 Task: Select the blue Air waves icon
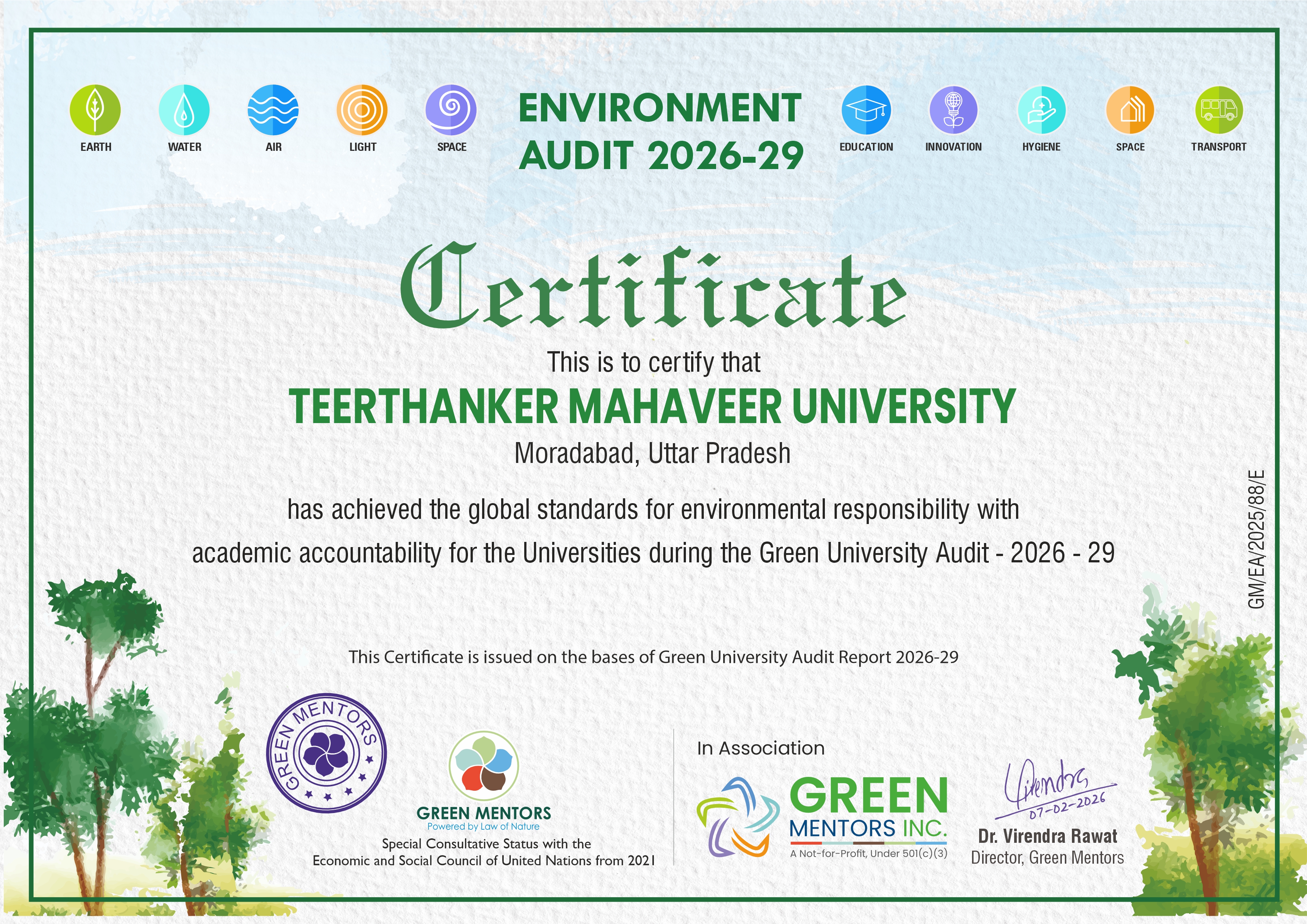pyautogui.click(x=273, y=109)
